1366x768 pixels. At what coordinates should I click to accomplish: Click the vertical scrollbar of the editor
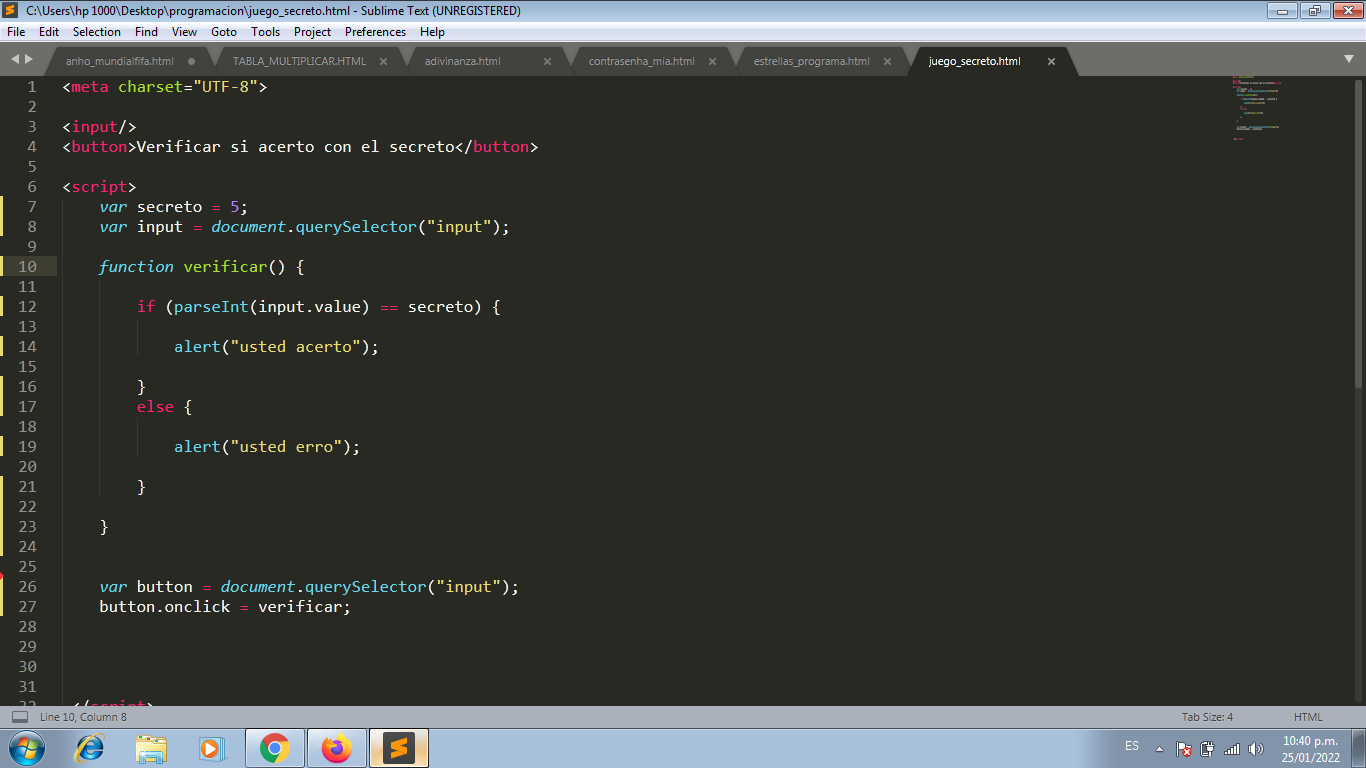pyautogui.click(x=1358, y=233)
